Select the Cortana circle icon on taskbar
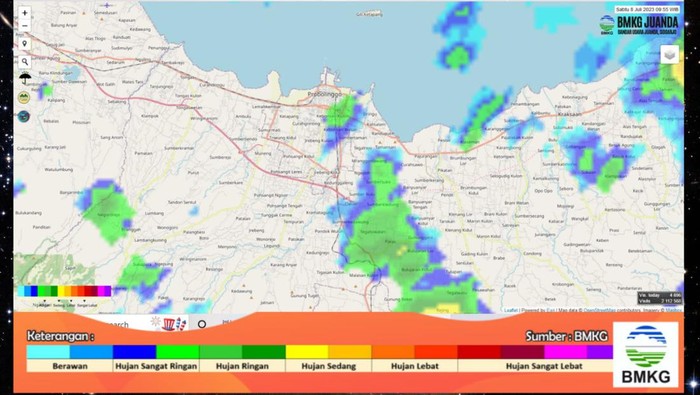 [202, 324]
